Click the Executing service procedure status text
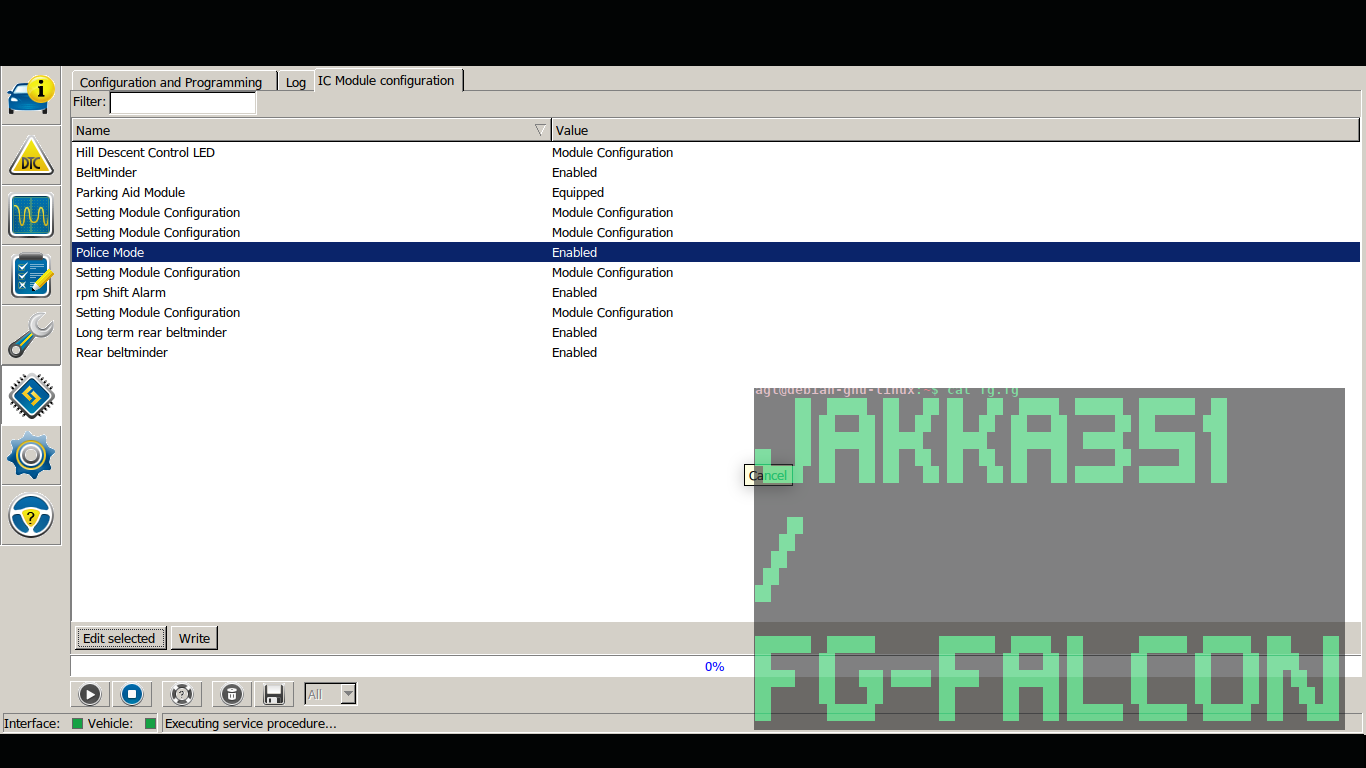This screenshot has height=768, width=1366. (251, 723)
